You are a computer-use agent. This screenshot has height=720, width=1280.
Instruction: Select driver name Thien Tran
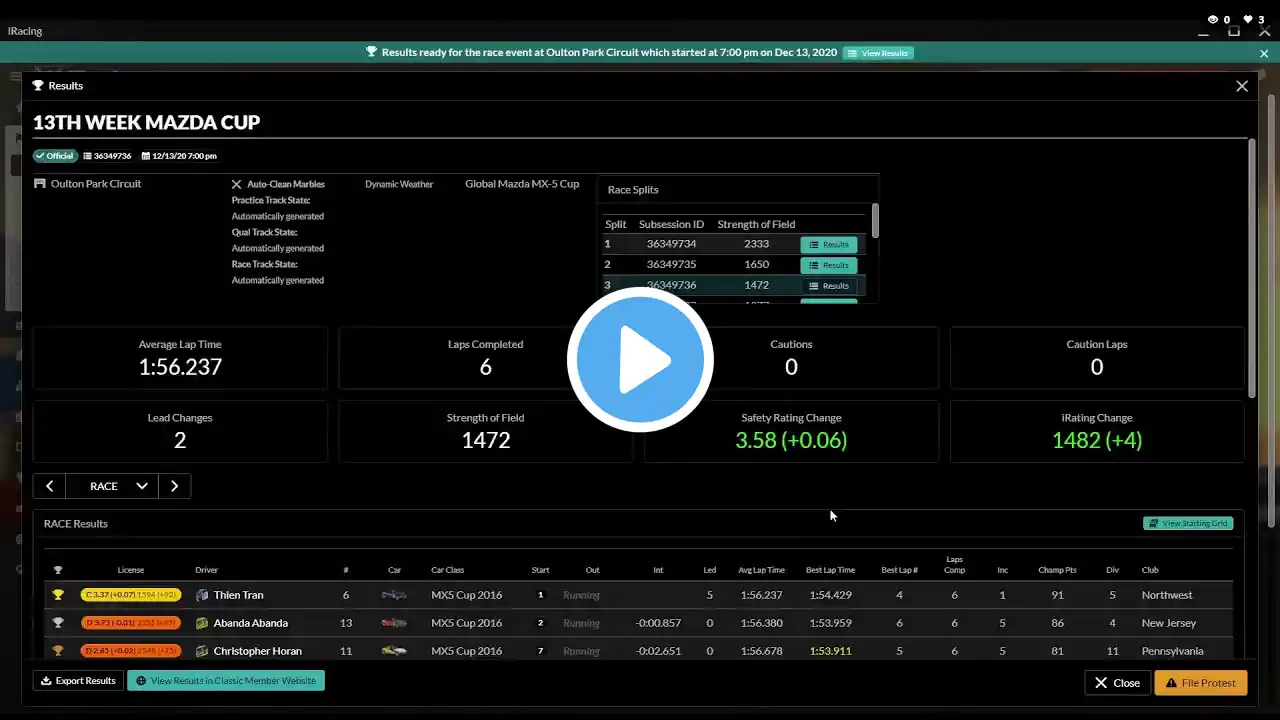click(x=238, y=595)
